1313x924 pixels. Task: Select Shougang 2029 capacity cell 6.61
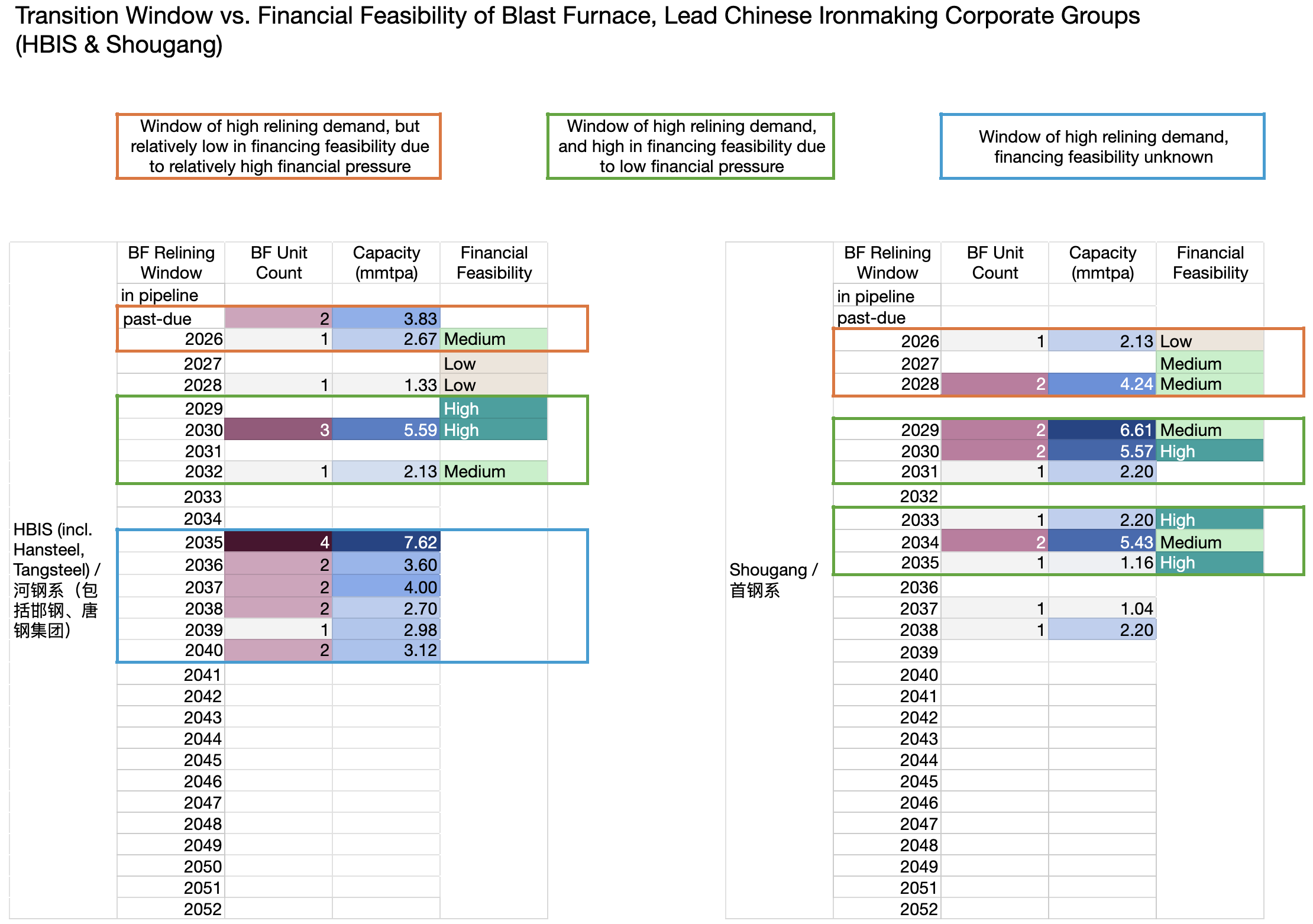coord(1102,429)
